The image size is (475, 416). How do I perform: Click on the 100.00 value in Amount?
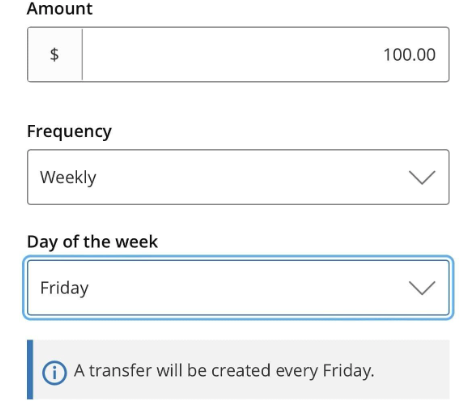coord(409,55)
